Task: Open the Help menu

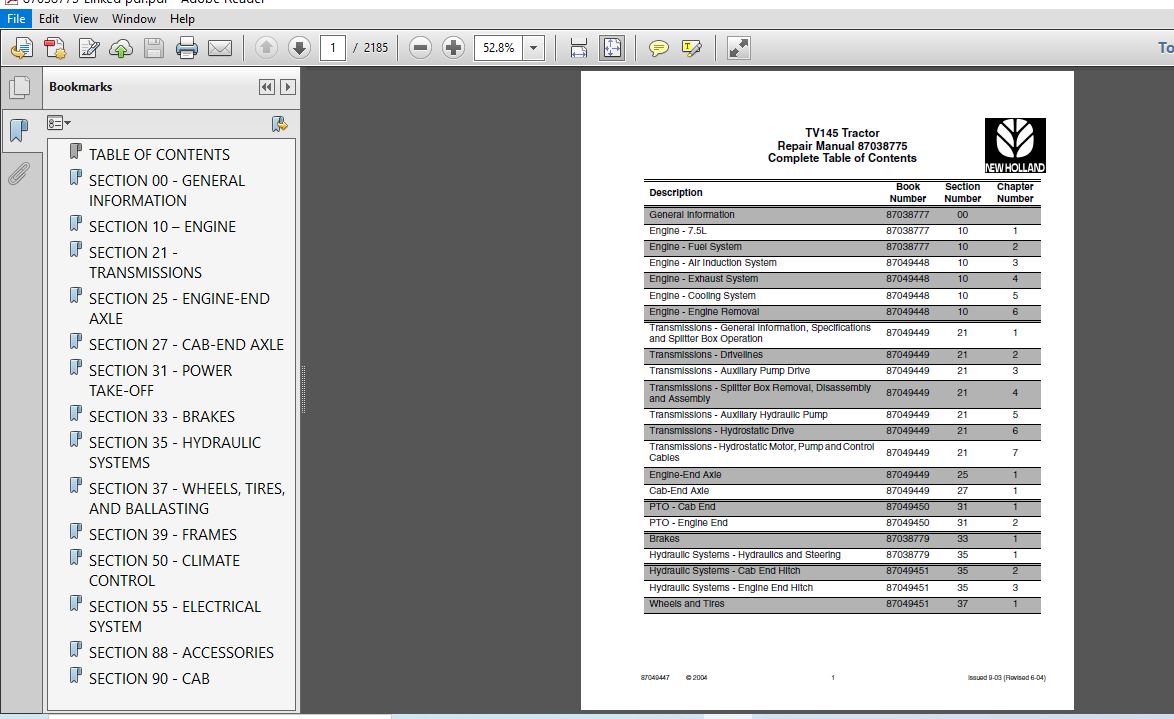Action: point(182,19)
